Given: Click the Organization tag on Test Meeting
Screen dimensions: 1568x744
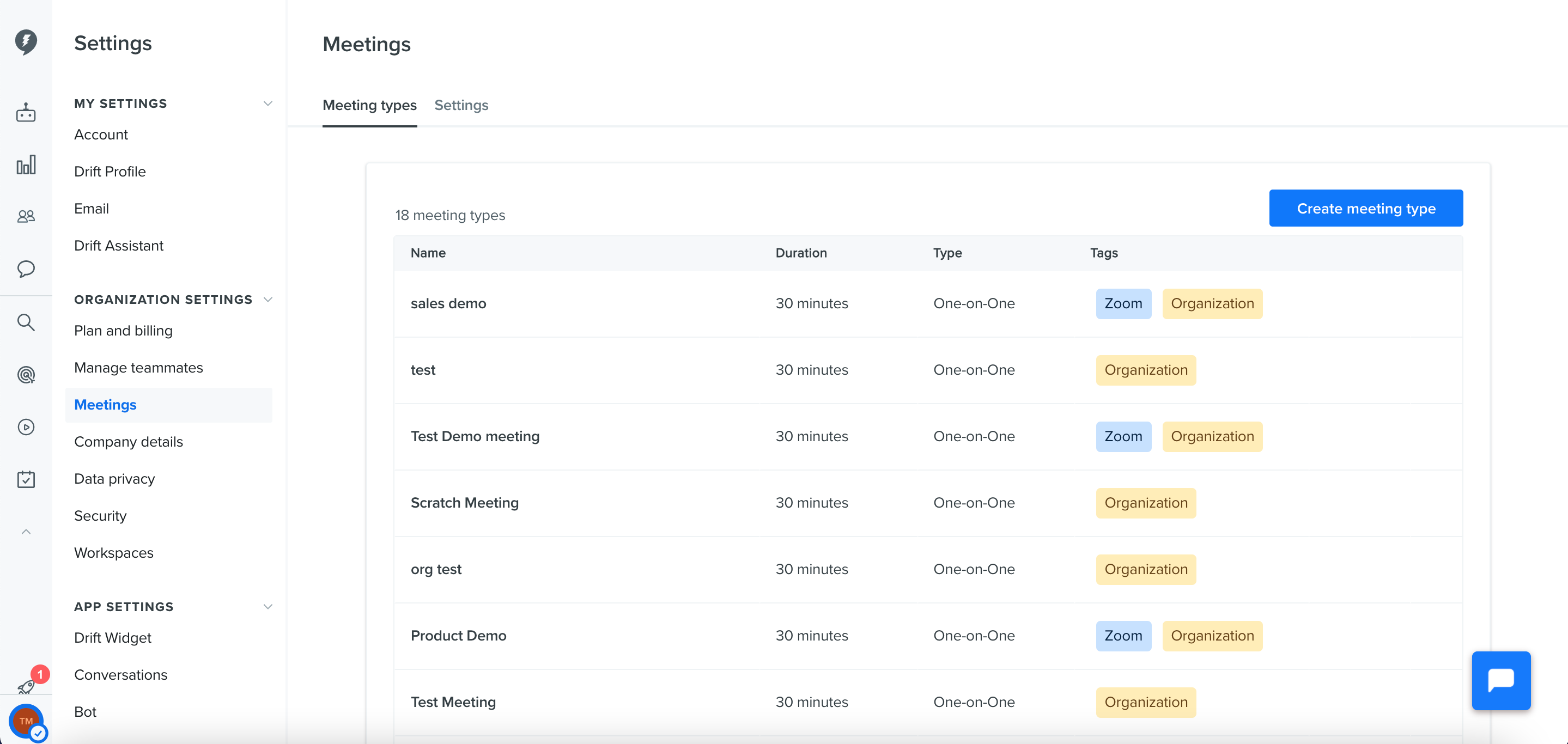Looking at the screenshot, I should [1146, 703].
